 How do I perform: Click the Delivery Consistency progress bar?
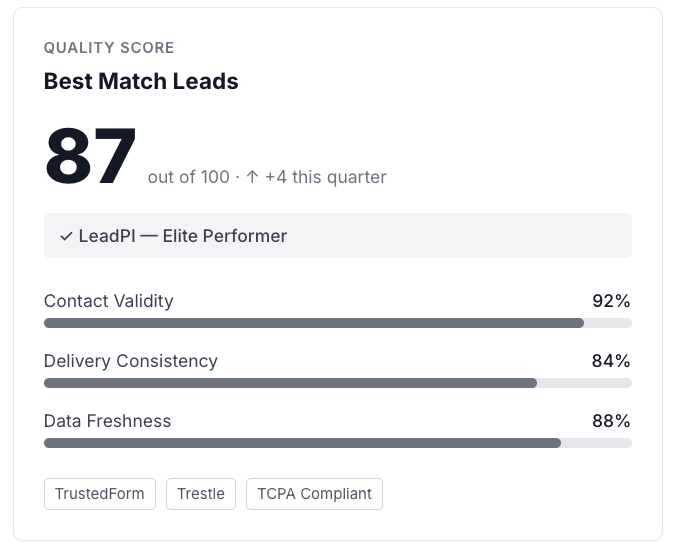point(338,383)
